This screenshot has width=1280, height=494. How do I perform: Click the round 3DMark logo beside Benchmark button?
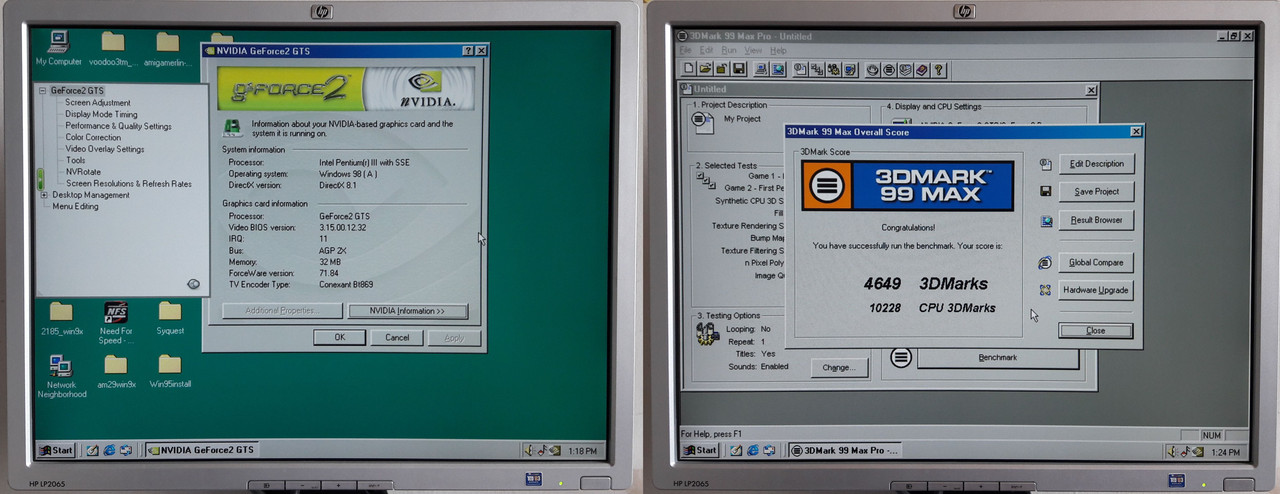[901, 356]
